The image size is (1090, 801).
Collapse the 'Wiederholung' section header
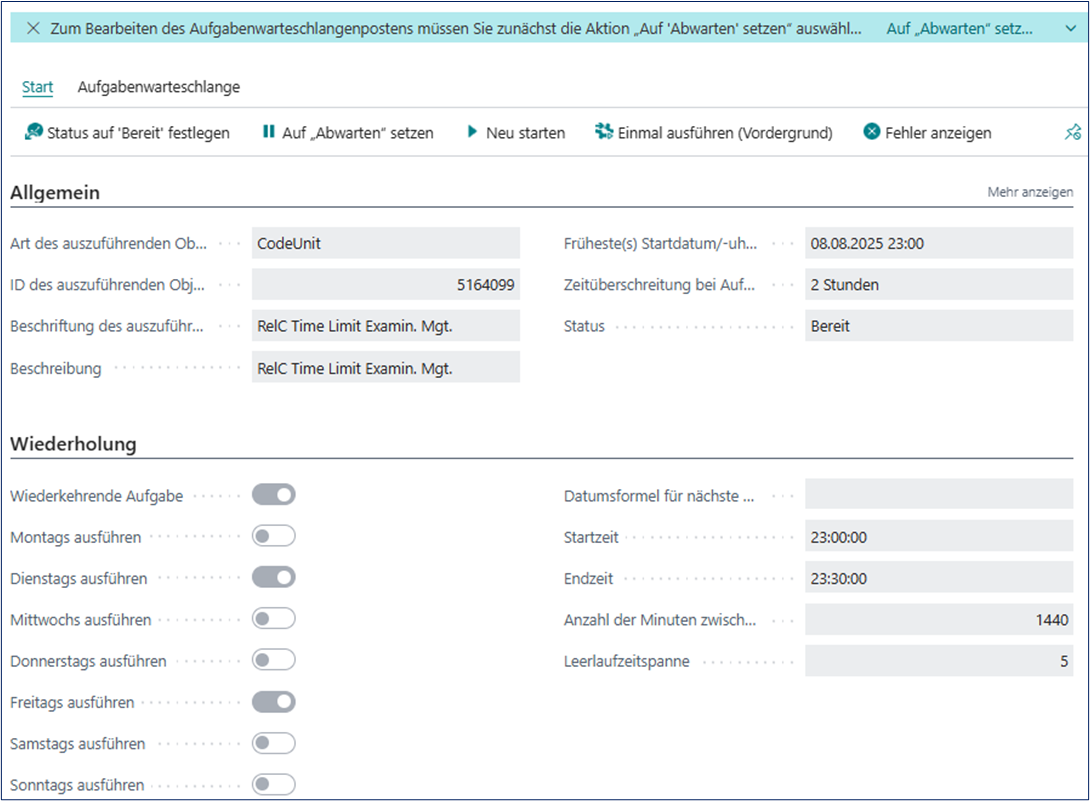(73, 443)
